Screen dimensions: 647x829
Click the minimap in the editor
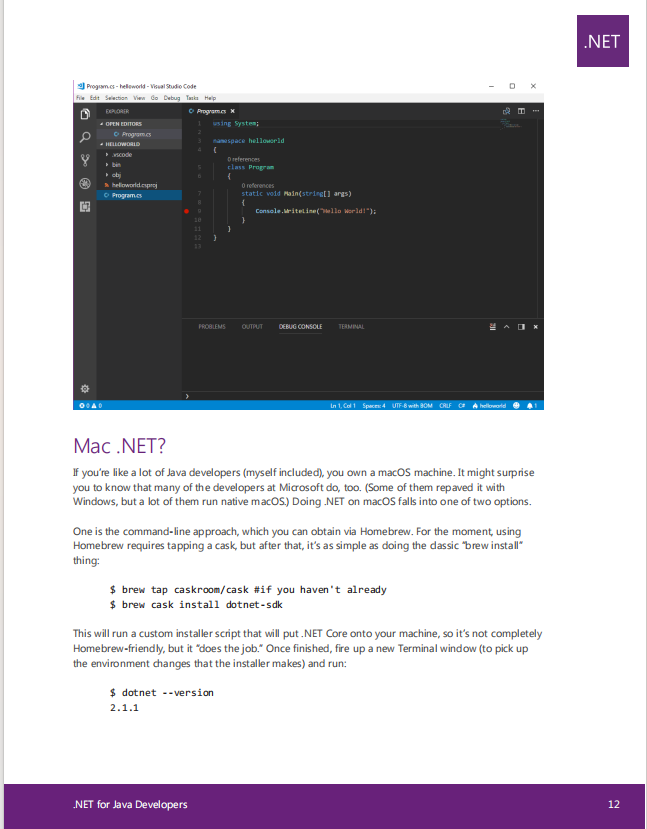pos(512,124)
